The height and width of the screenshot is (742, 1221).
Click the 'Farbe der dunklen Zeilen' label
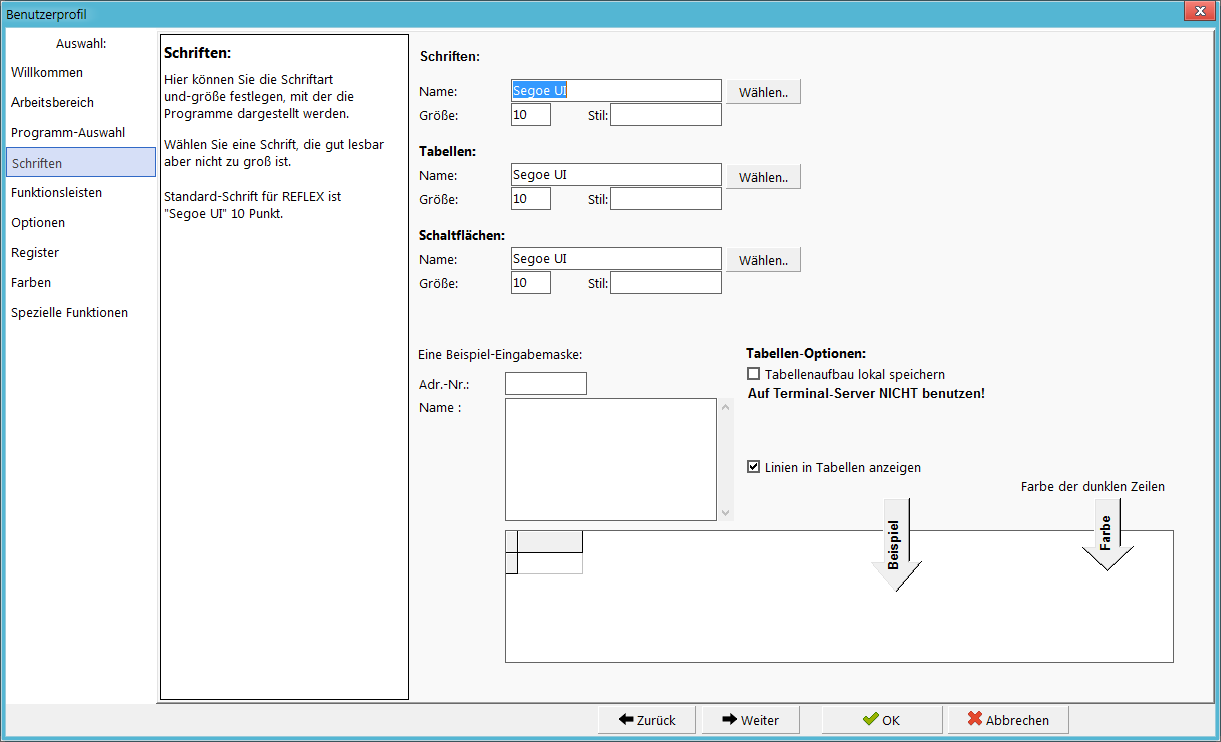tap(1092, 487)
